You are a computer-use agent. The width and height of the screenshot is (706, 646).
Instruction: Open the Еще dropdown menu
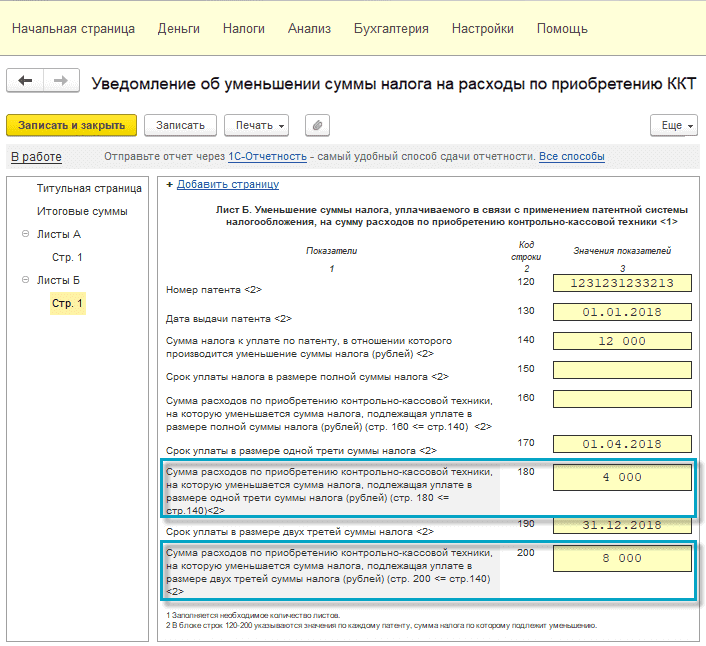point(672,125)
